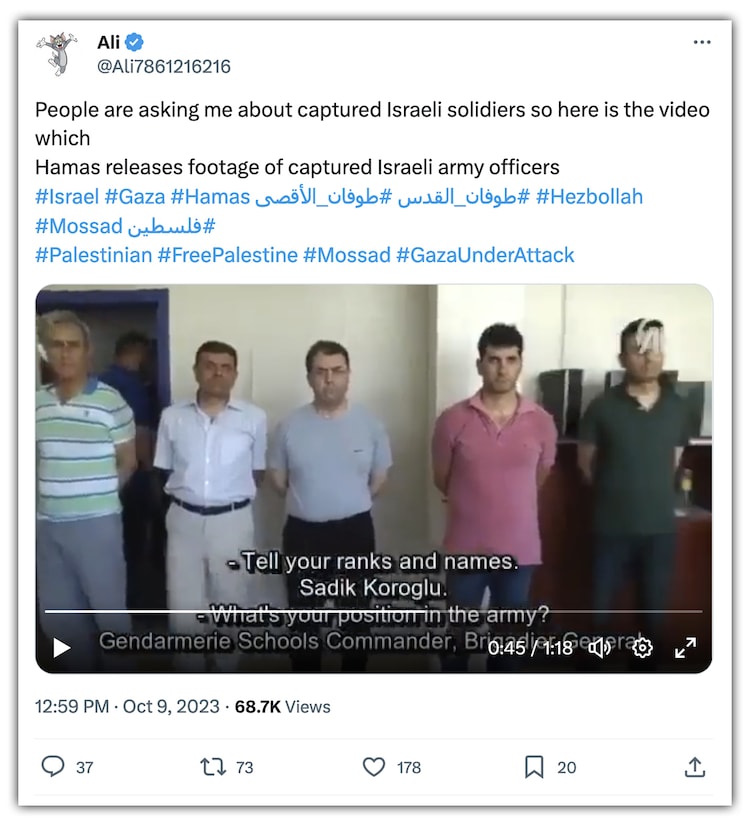Viewport: 750px width, 826px height.
Task: Open the #FreePalestine hashtag
Action: 228,255
